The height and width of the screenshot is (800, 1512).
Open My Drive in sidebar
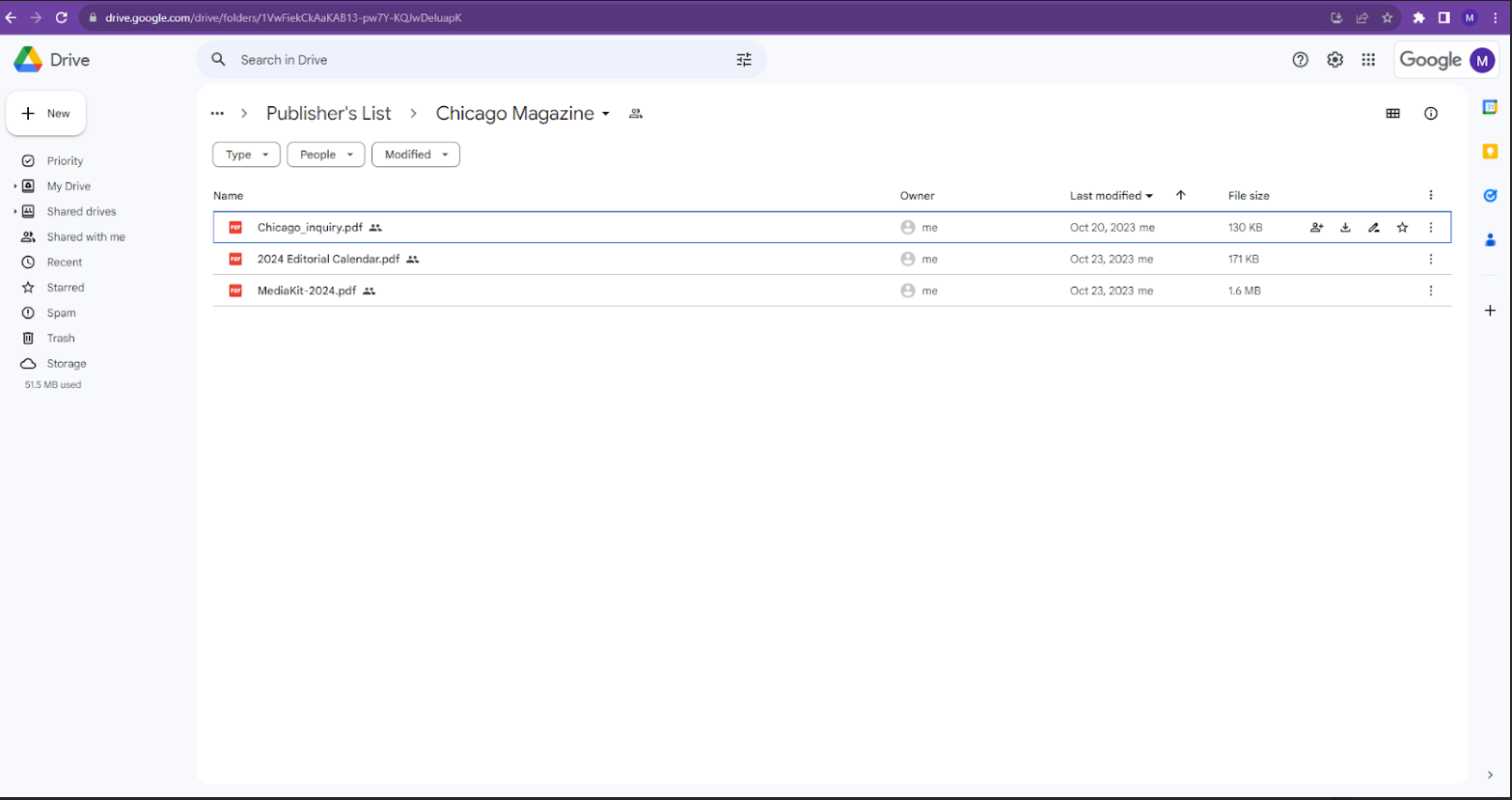tap(69, 186)
